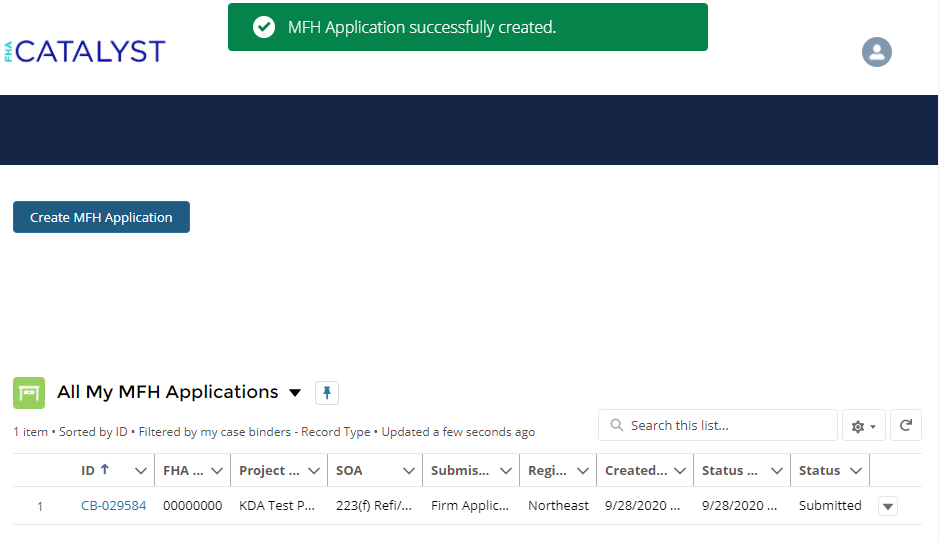This screenshot has height=542, width=939.
Task: Click the FHA Catalyst logo
Action: [x=85, y=52]
